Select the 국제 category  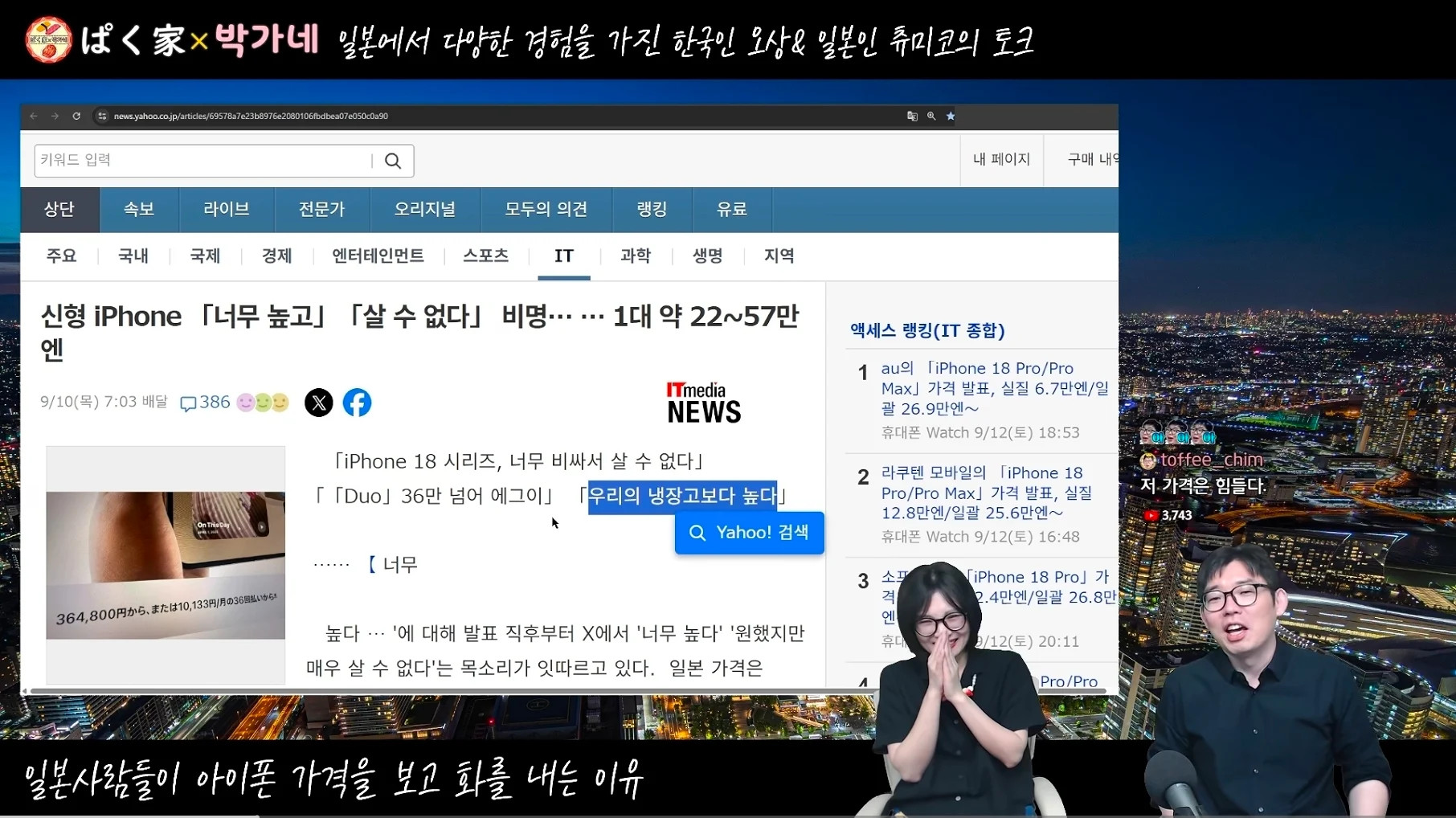[205, 256]
